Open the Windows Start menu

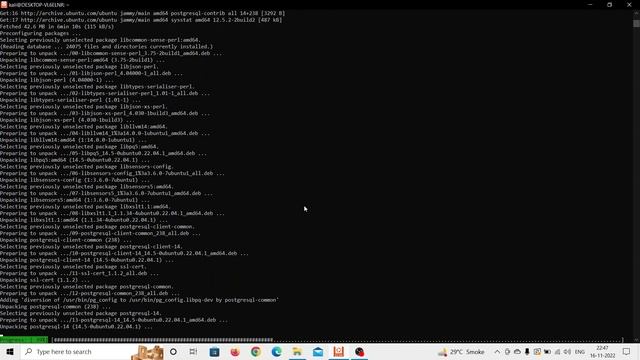(10, 351)
